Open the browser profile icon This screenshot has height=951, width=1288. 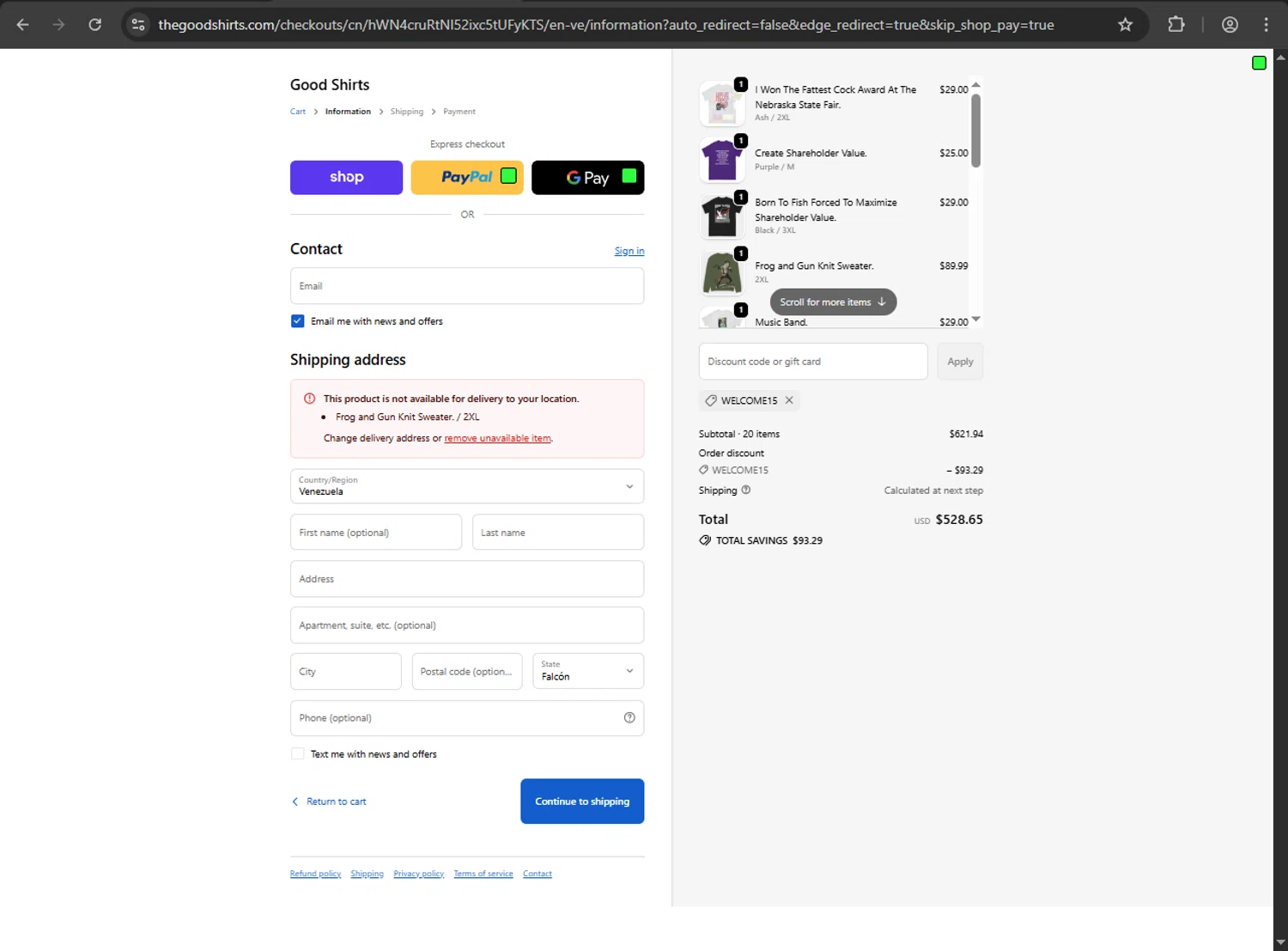(x=1230, y=25)
